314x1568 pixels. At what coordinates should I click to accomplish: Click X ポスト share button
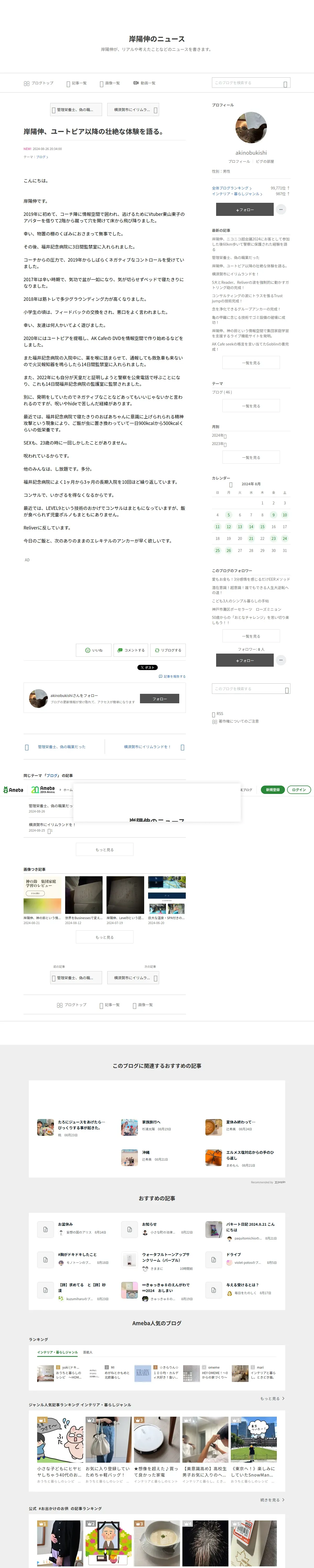point(147,667)
